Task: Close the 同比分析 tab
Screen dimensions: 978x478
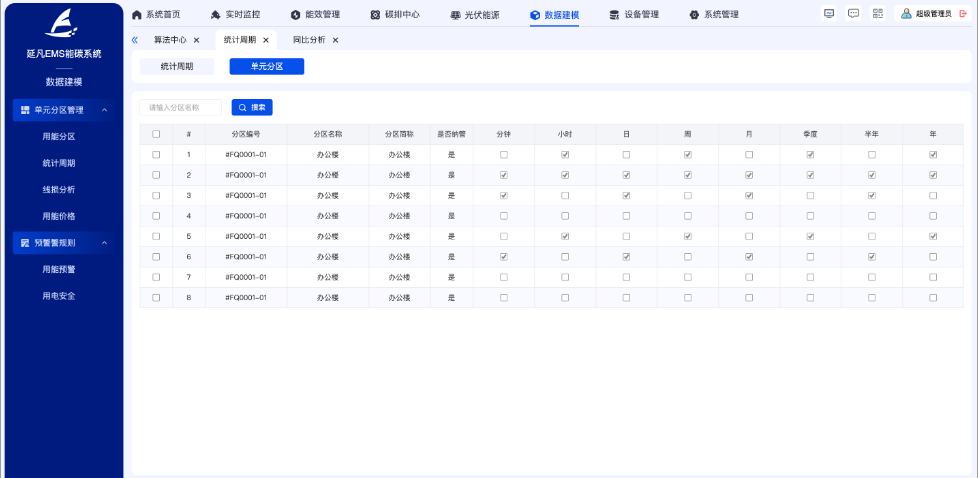Action: [335, 40]
